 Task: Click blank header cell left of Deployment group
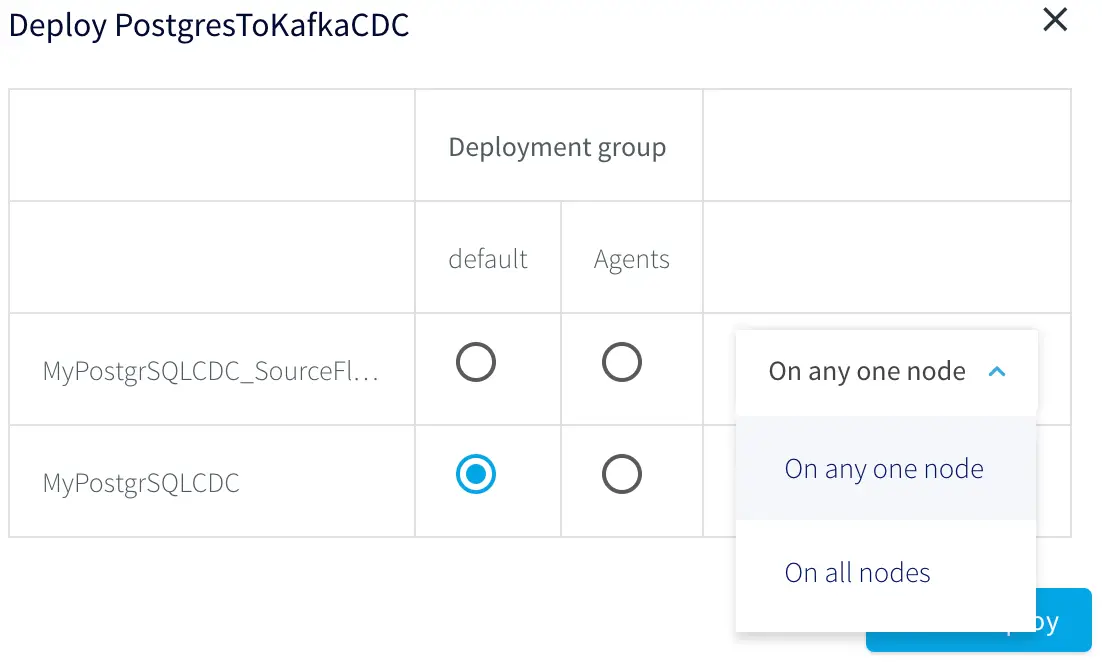[212, 146]
